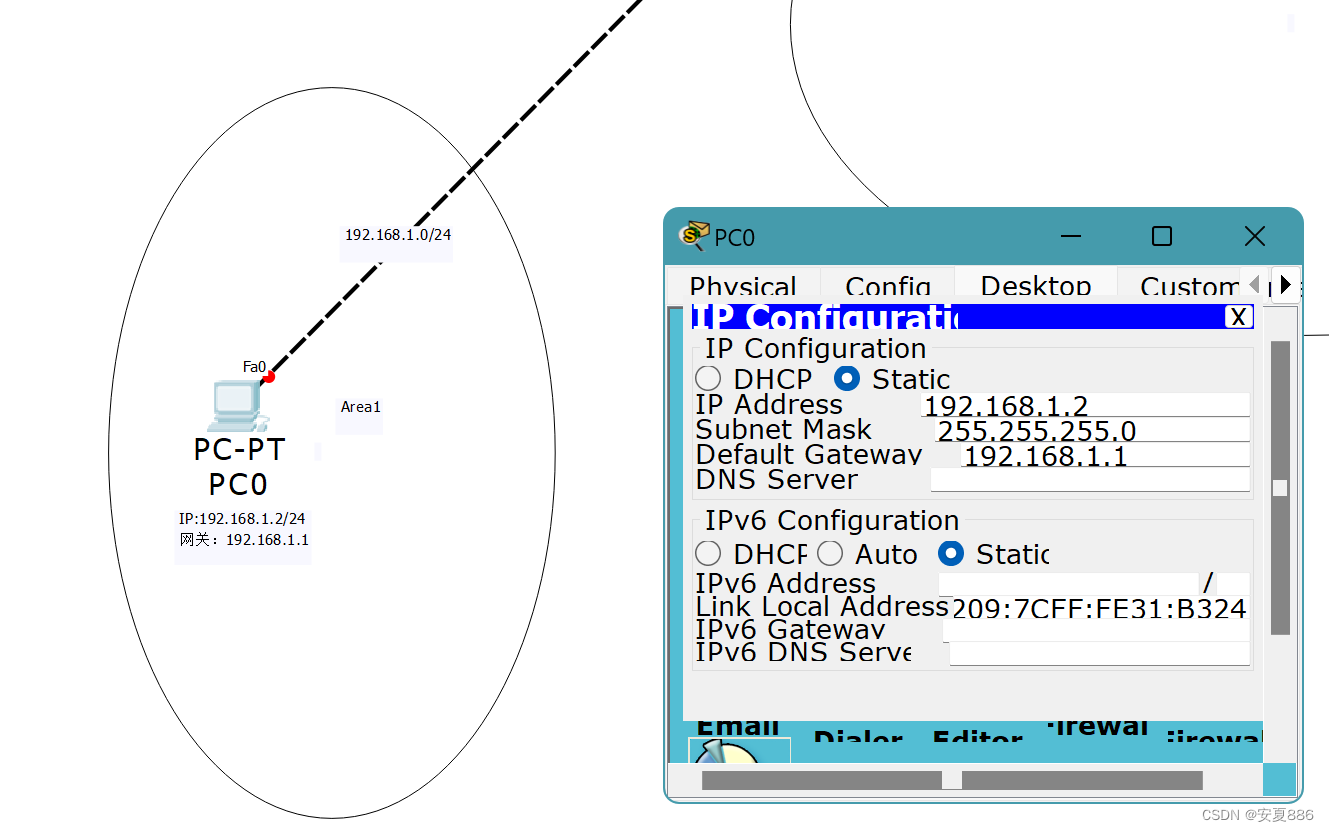
Task: Close the IP Configuration dialog with X
Action: [x=1239, y=316]
